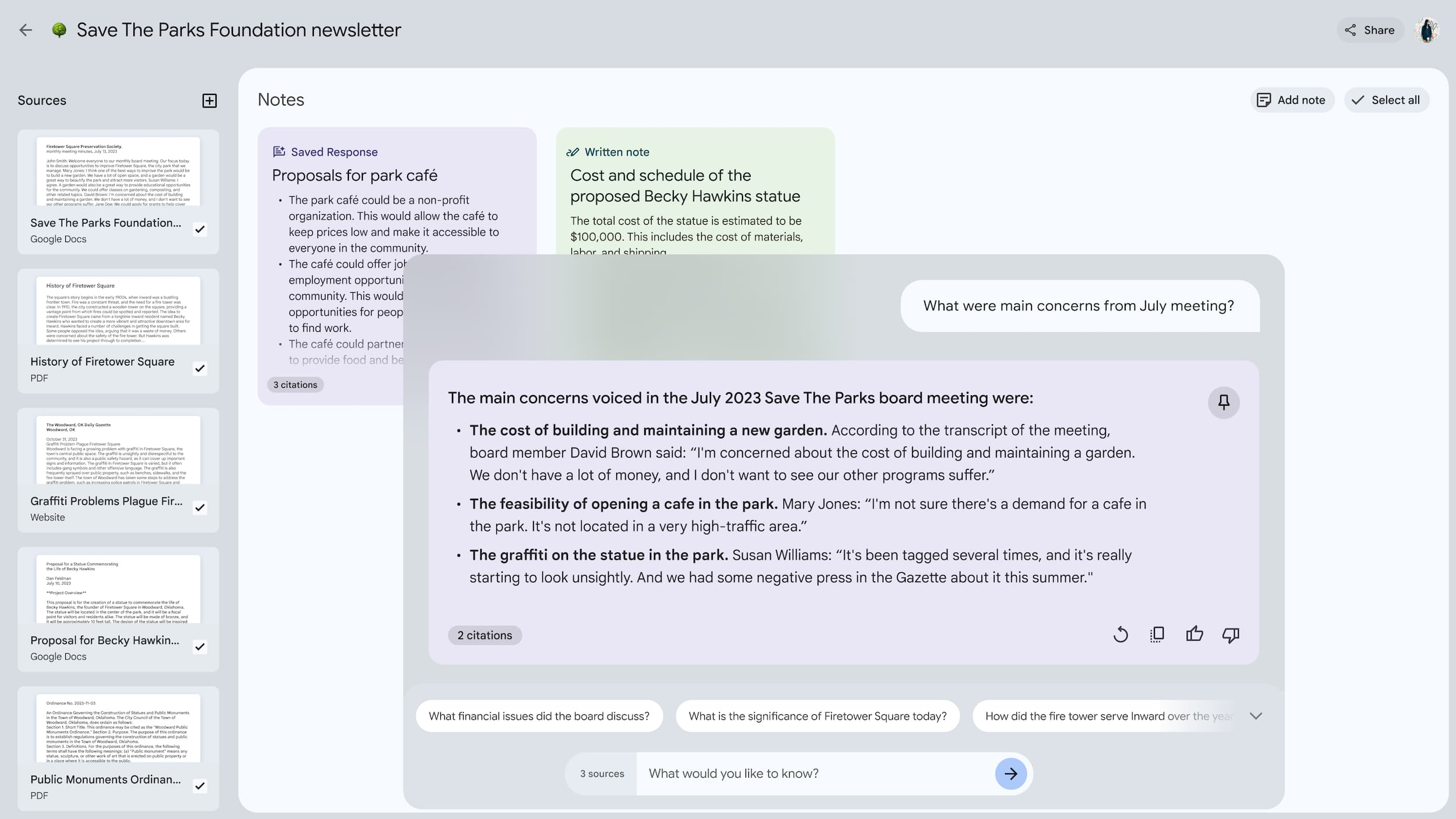Submit question with arrow send button
The height and width of the screenshot is (819, 1456).
[1010, 774]
